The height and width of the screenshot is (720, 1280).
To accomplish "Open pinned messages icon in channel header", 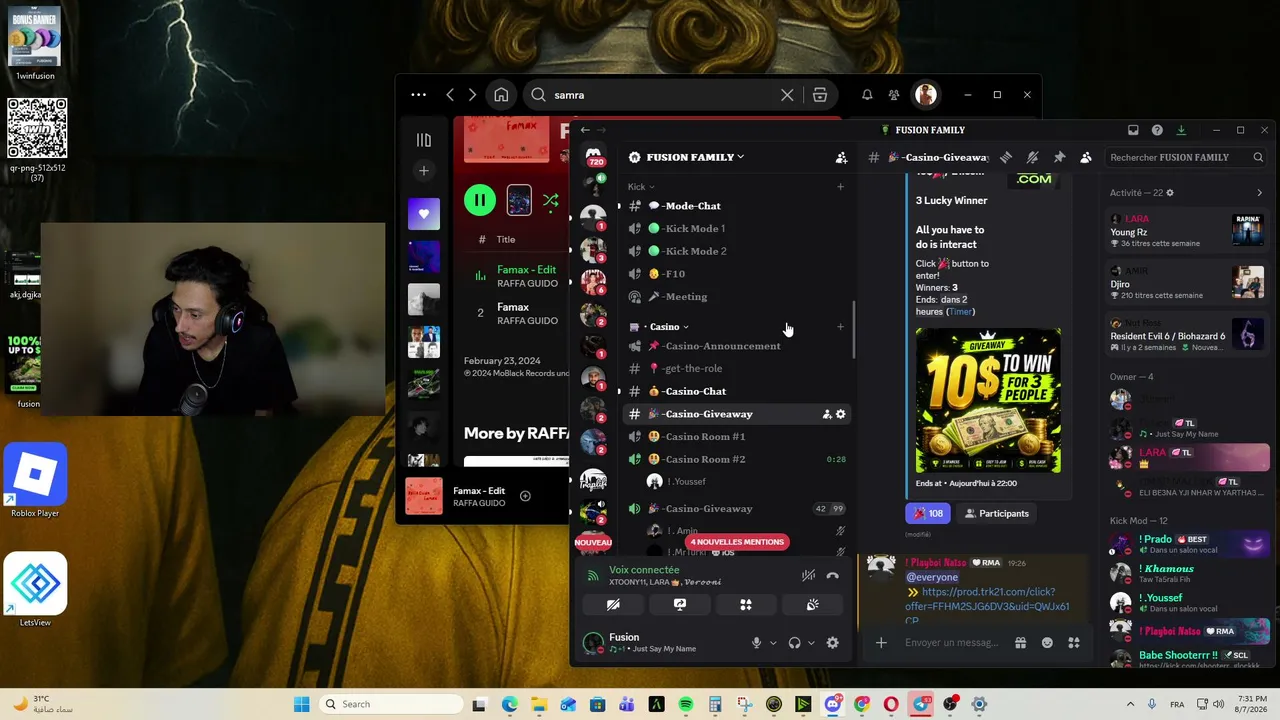I will [1059, 157].
